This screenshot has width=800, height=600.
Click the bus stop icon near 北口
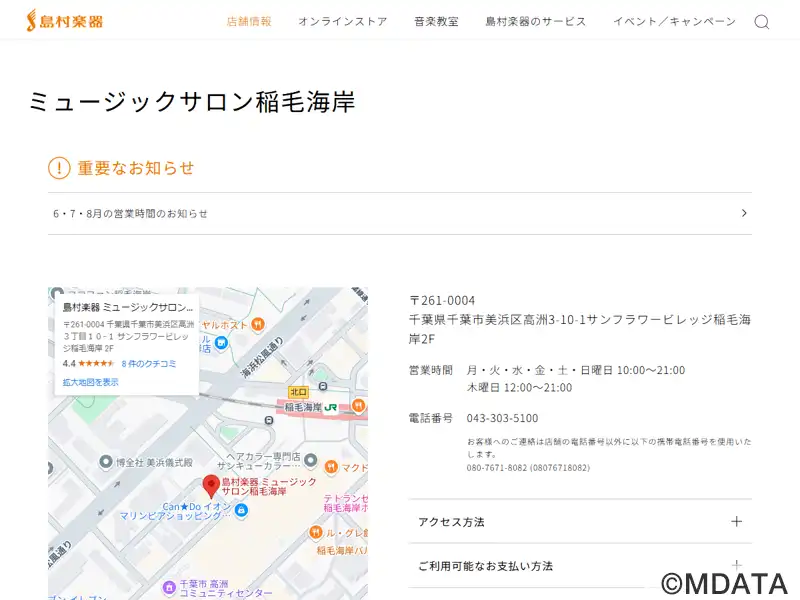click(x=322, y=386)
